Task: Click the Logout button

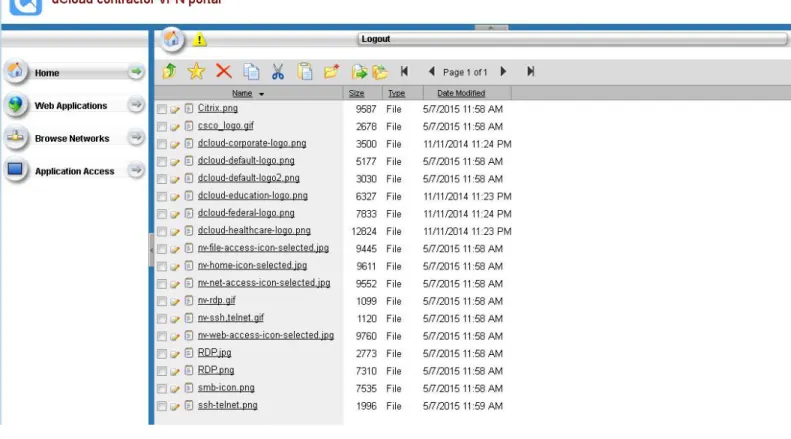Action: pyautogui.click(x=572, y=39)
